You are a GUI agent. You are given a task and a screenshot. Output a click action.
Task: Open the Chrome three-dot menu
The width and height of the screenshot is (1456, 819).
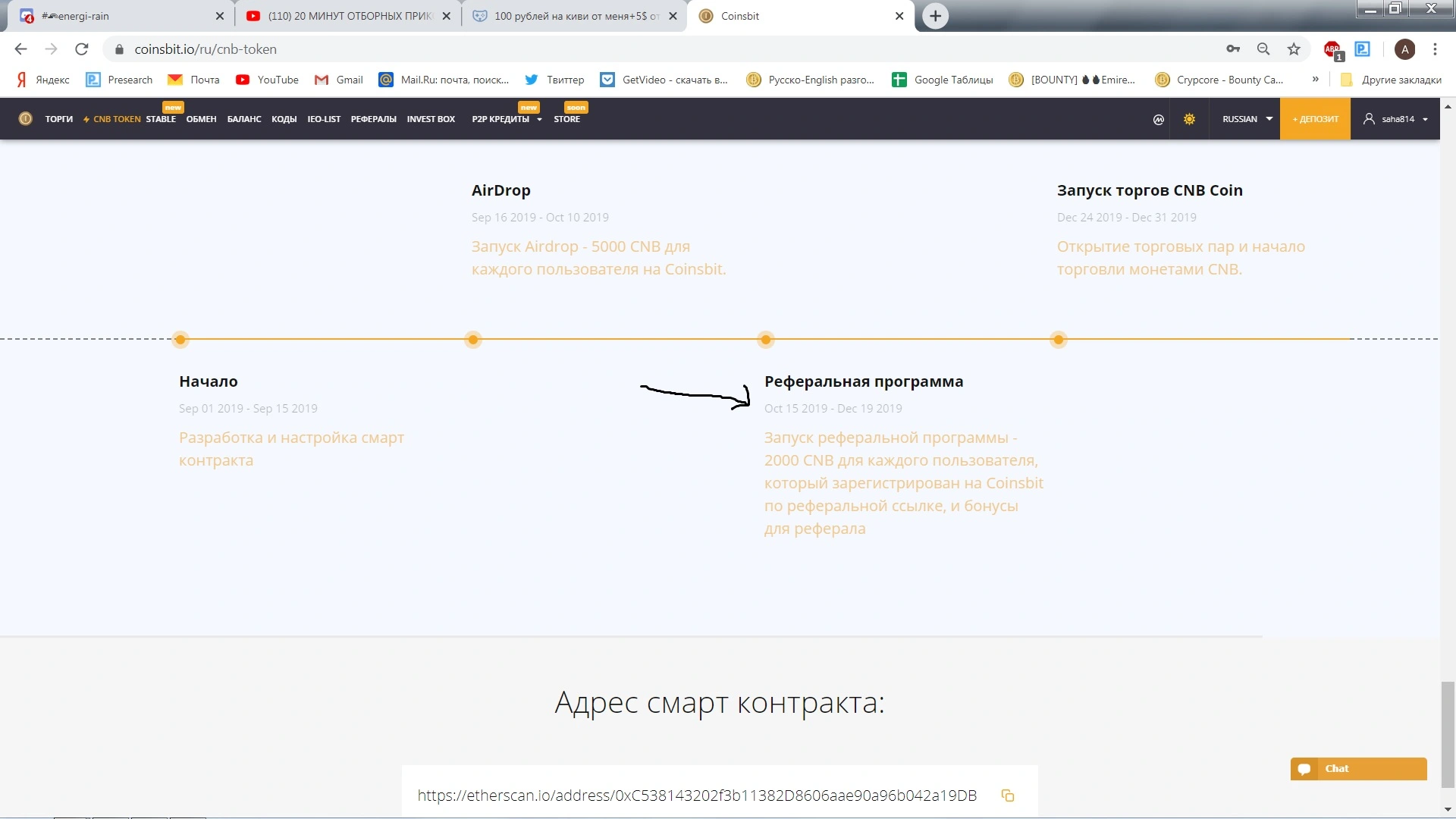1435,49
